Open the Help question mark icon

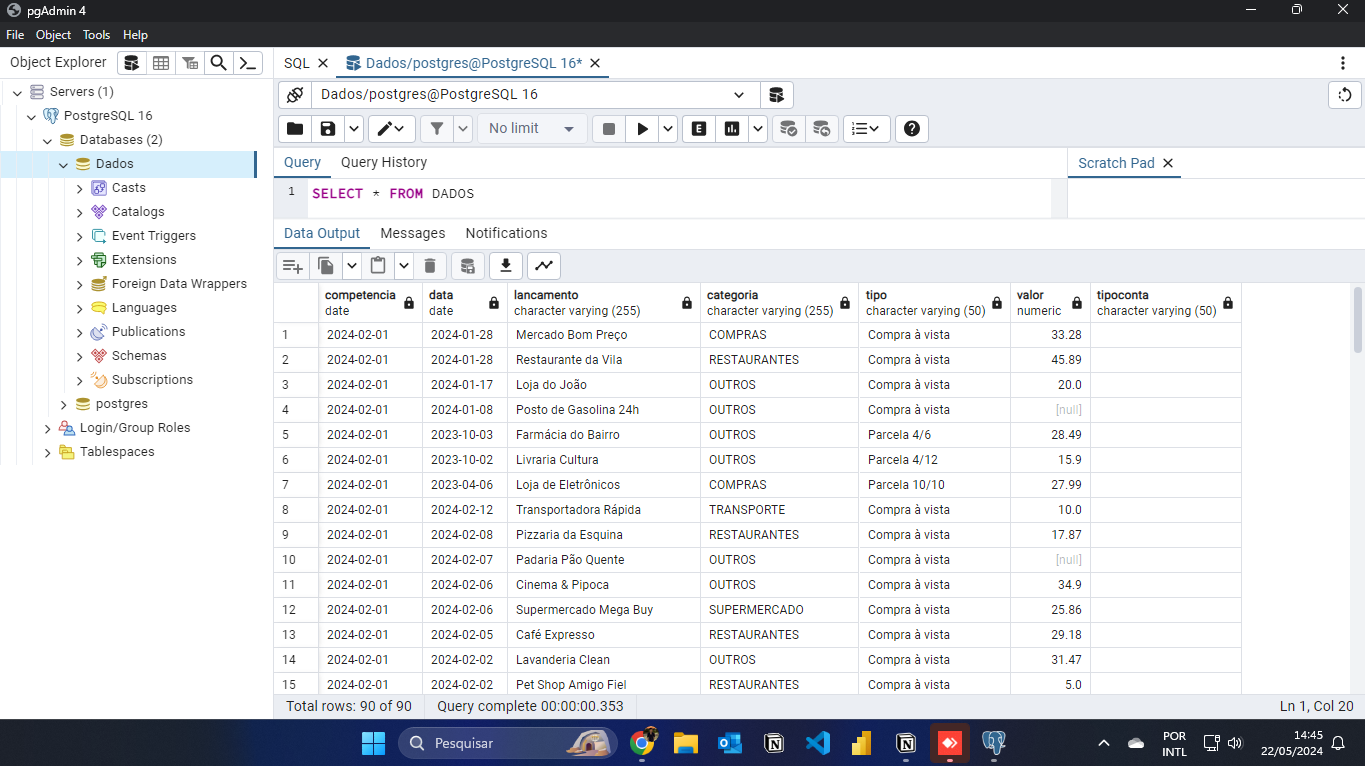point(912,128)
